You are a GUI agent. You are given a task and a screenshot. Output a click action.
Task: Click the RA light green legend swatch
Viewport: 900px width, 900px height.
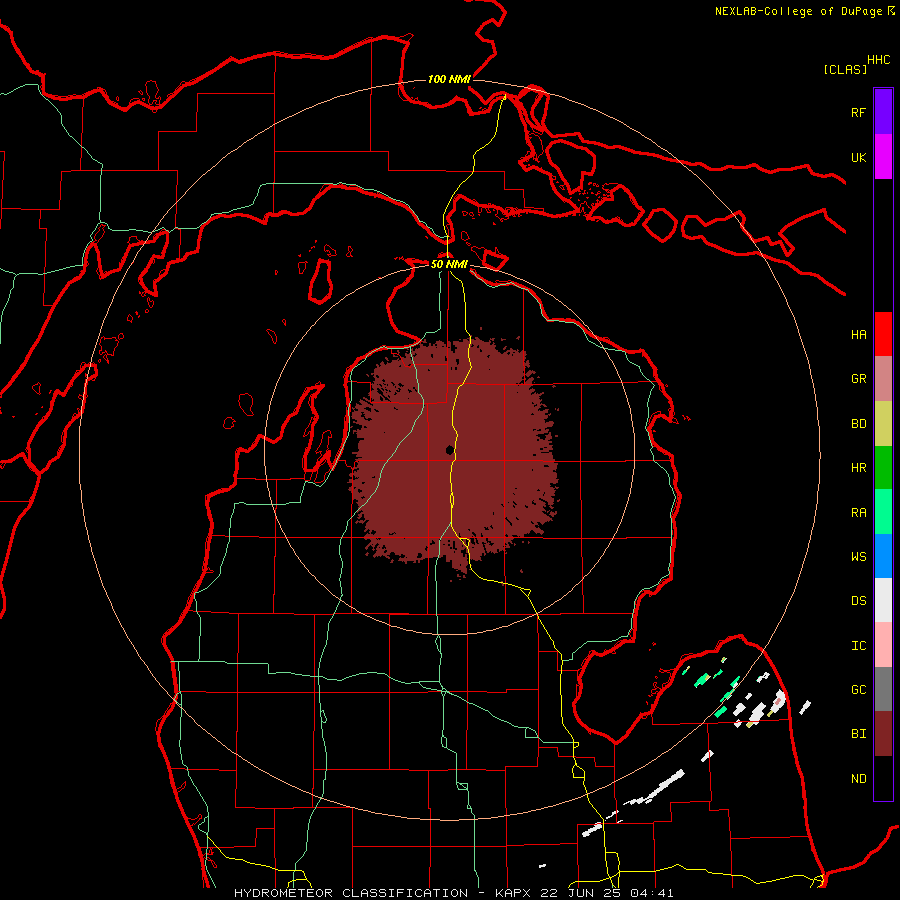pos(883,512)
